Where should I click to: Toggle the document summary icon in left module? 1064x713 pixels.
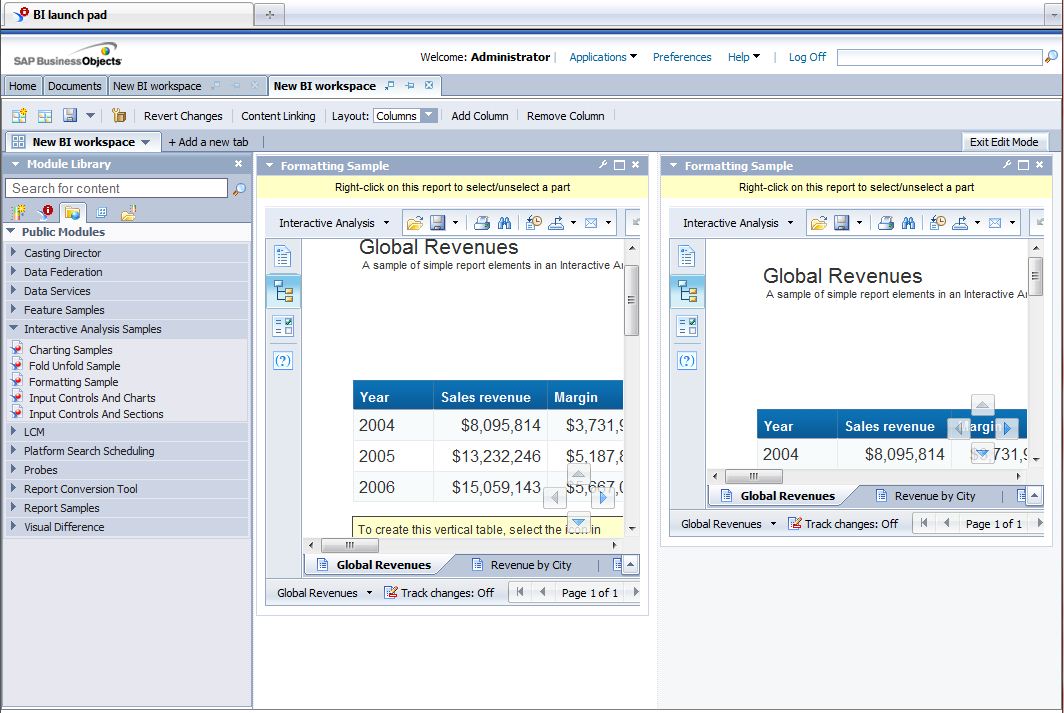click(283, 256)
